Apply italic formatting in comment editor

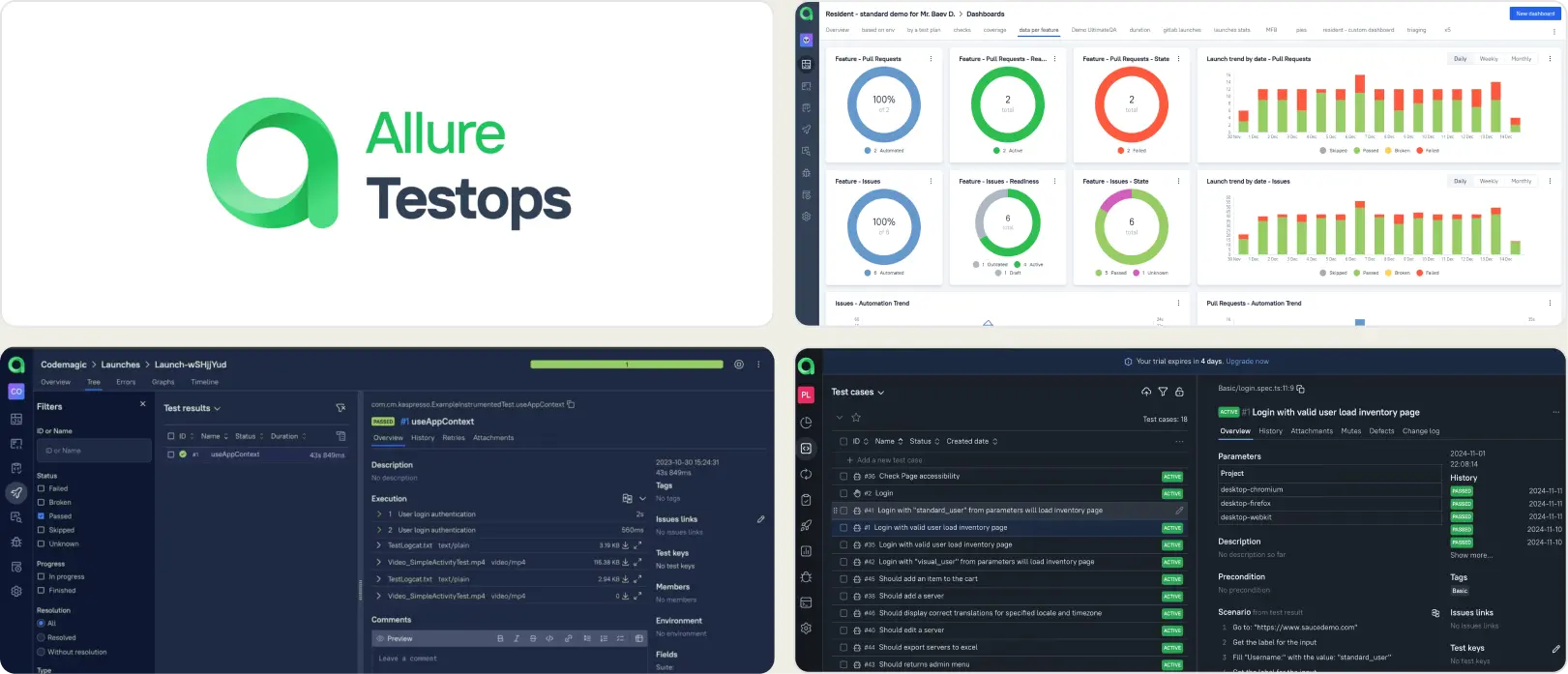[517, 638]
